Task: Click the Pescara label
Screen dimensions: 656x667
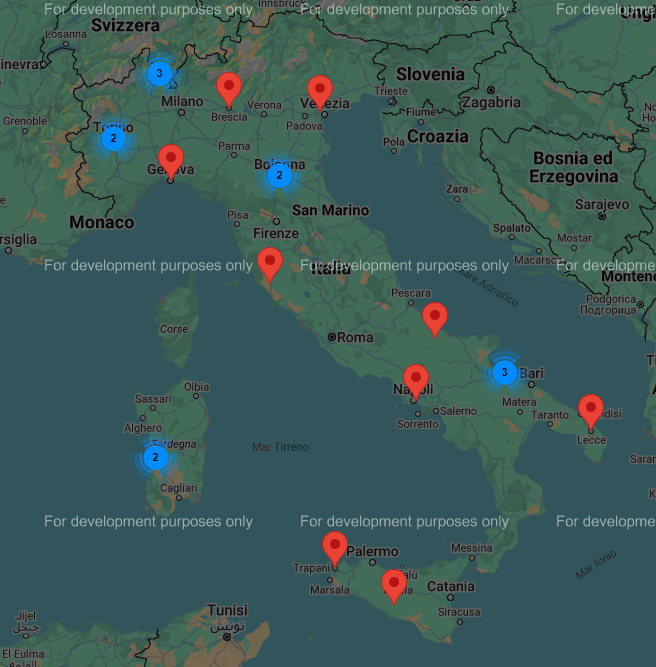Action: (411, 293)
